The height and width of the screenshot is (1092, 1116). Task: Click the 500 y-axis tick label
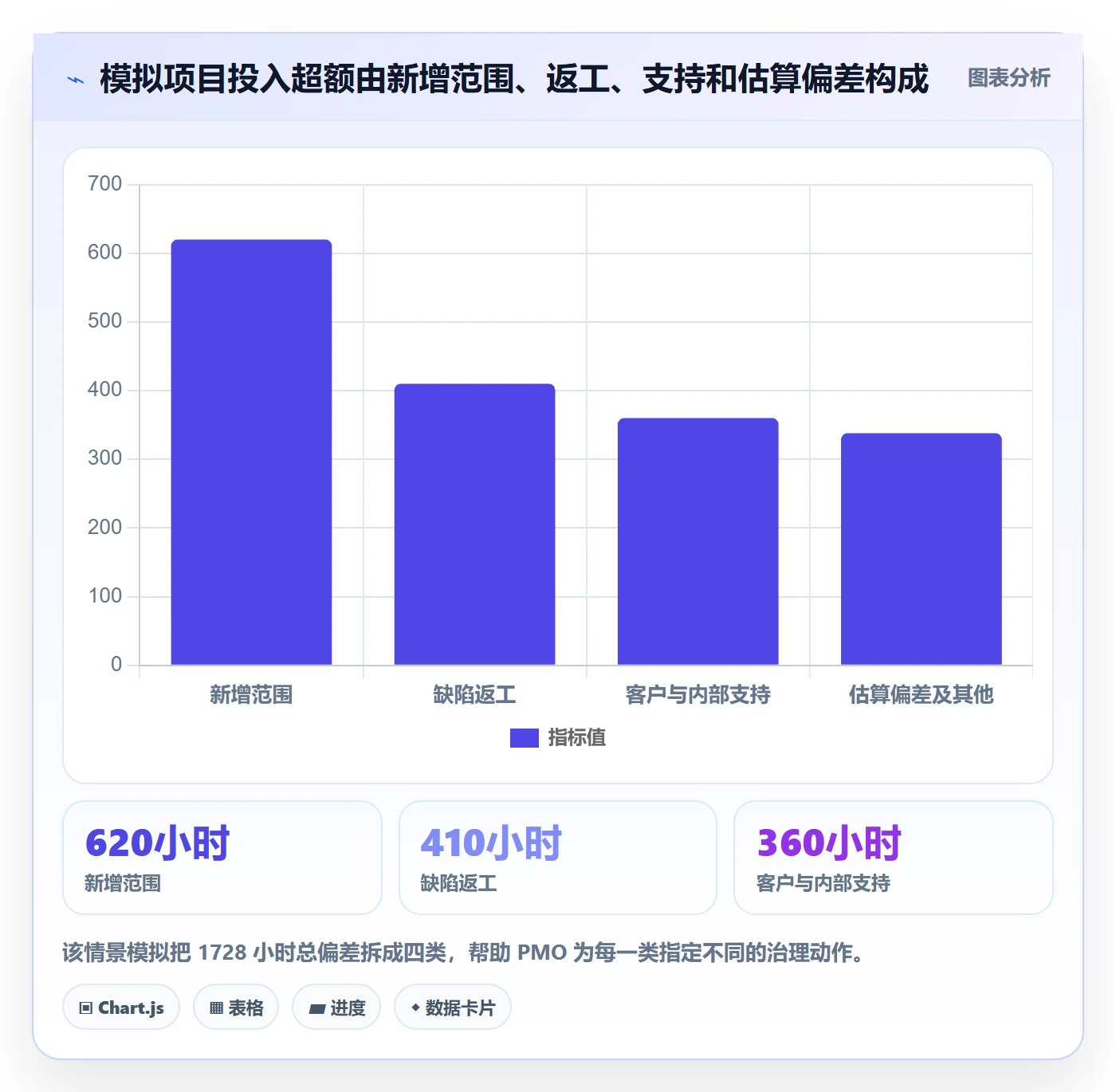(x=104, y=321)
